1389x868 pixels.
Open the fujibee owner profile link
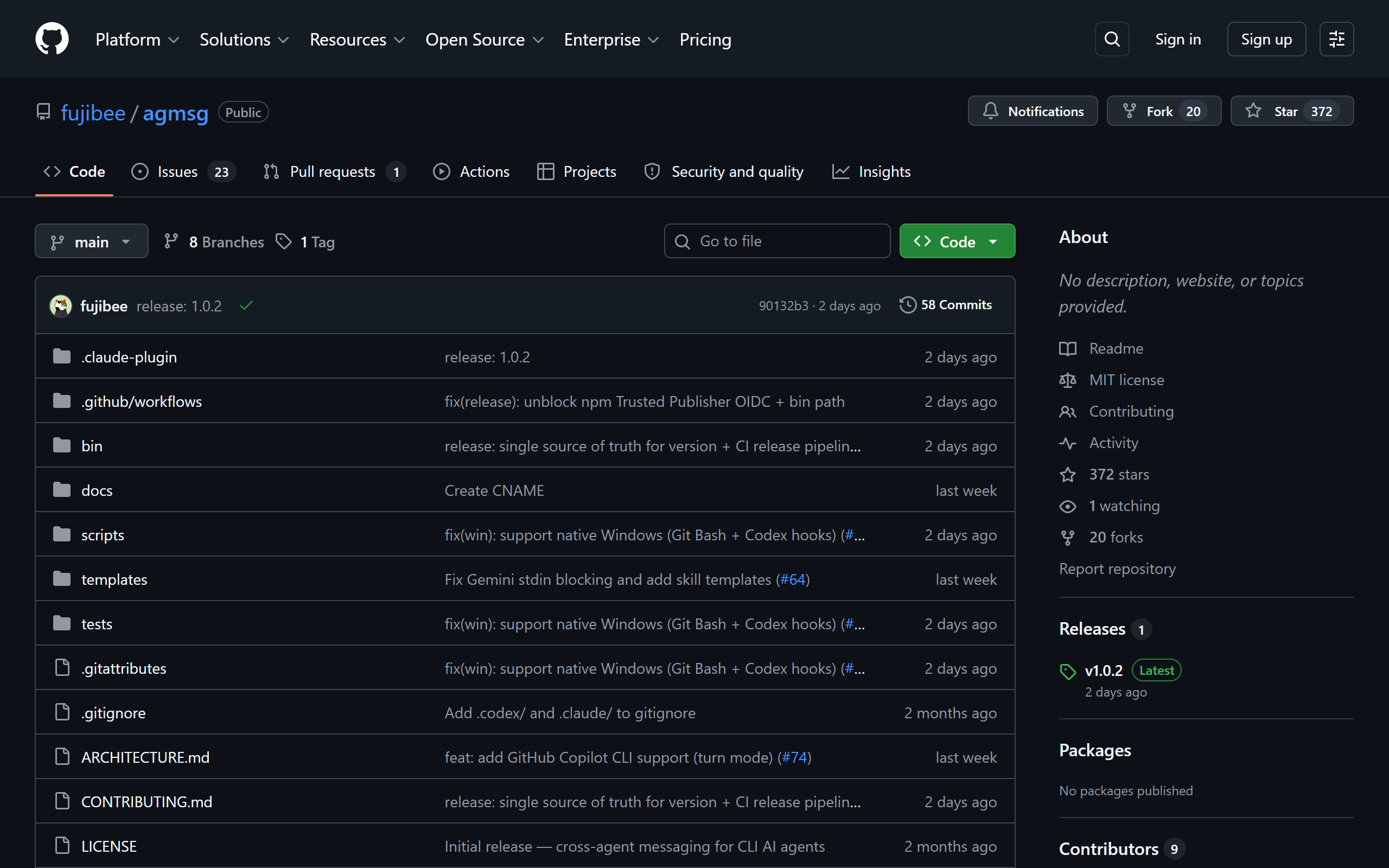pos(93,112)
